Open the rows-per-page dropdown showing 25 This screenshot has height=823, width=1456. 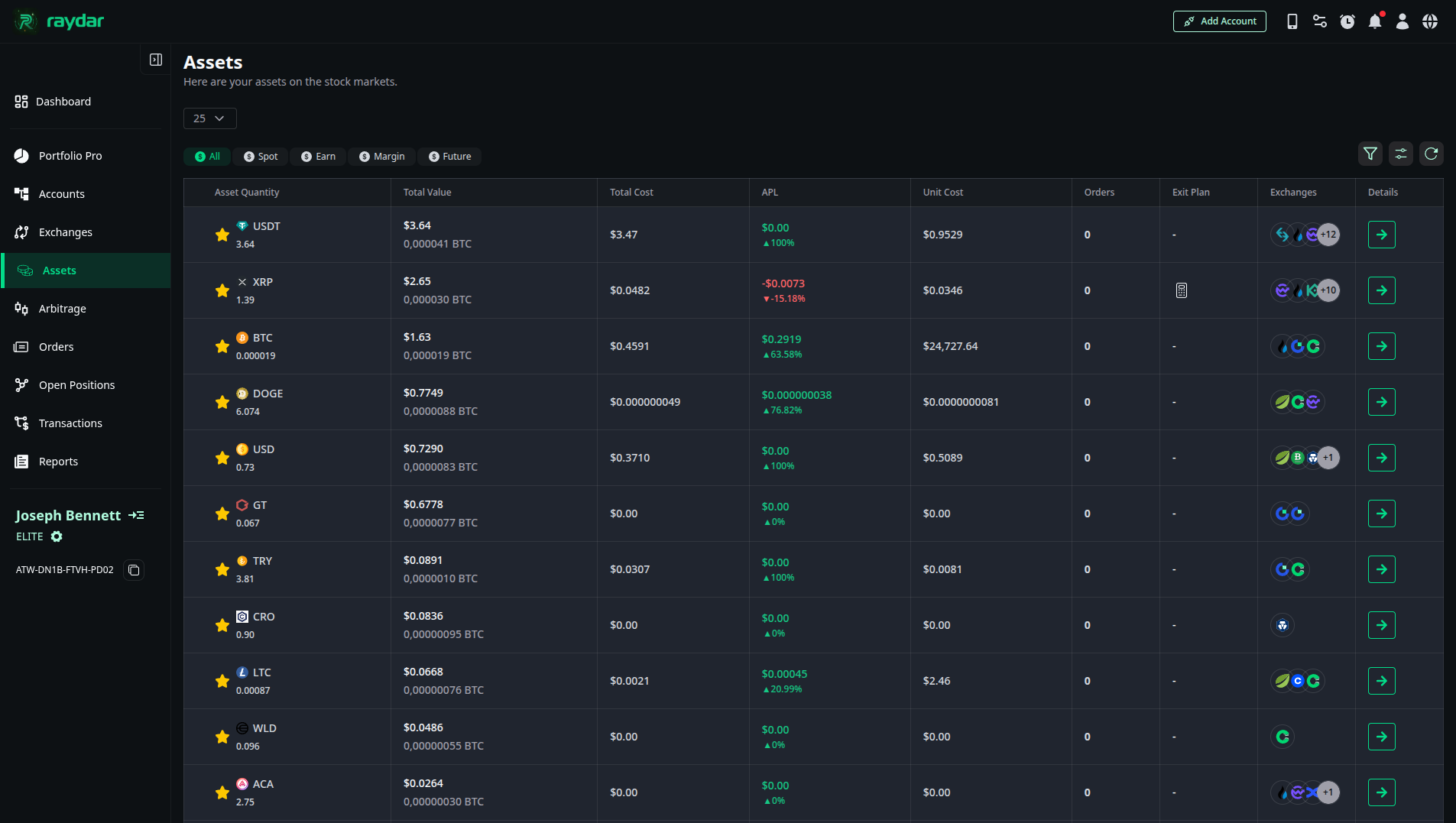coord(209,118)
